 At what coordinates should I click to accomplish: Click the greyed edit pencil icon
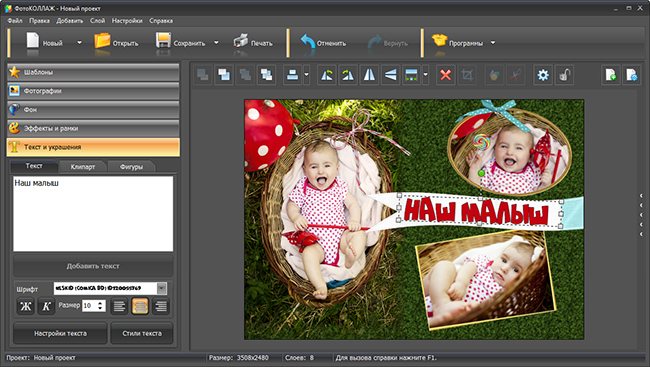[x=515, y=75]
